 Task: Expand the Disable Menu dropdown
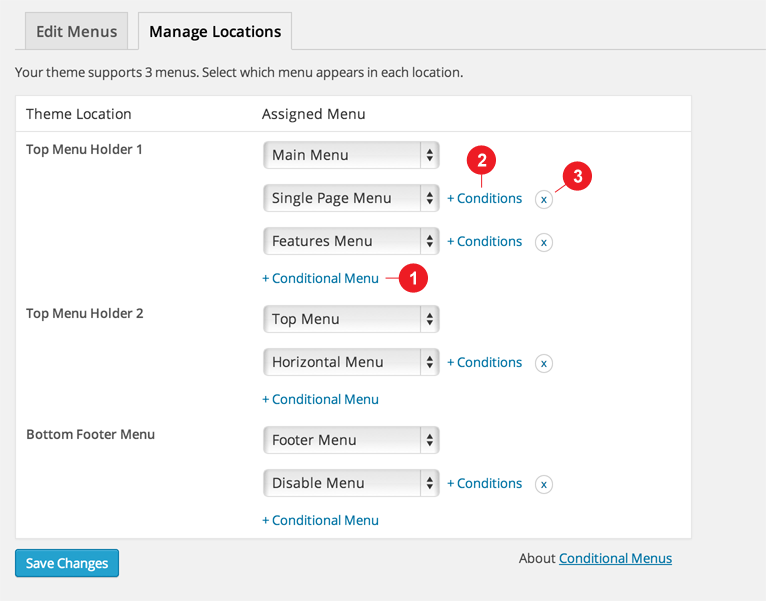pyautogui.click(x=351, y=483)
